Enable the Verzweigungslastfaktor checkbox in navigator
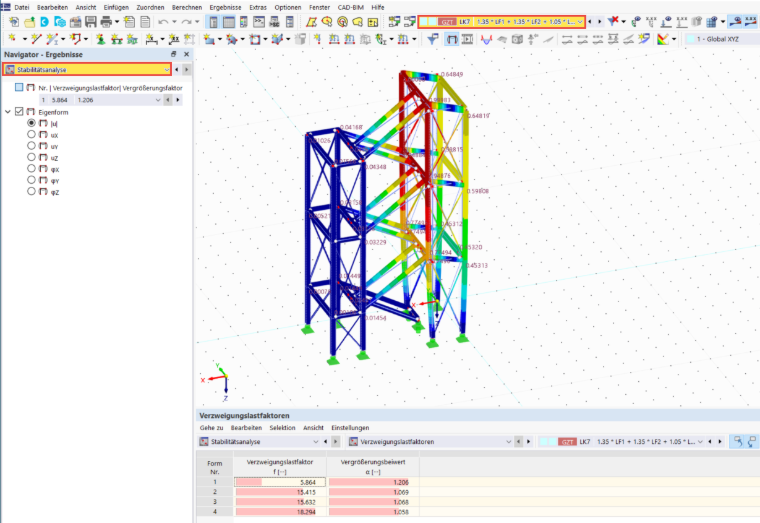 point(19,87)
